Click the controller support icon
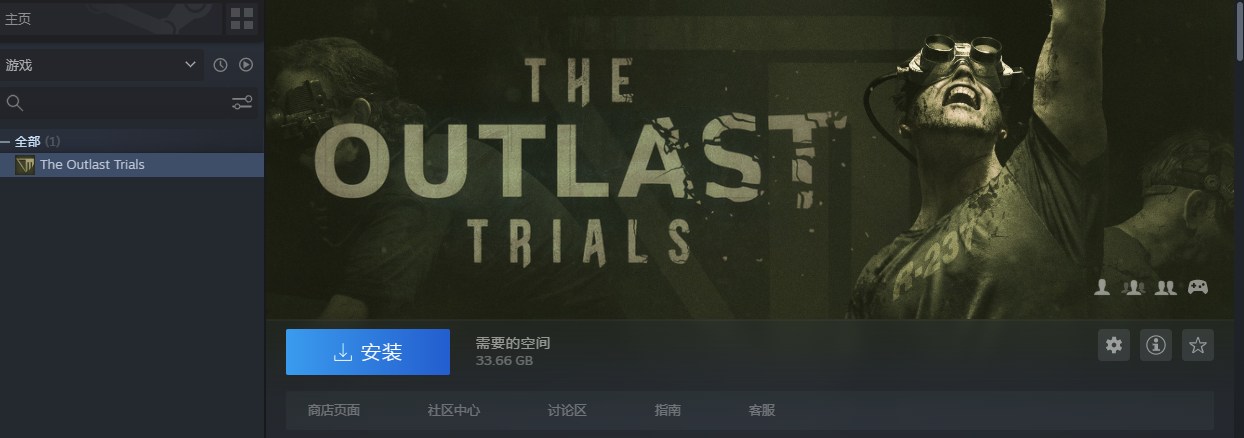1244x438 pixels. 1198,287
